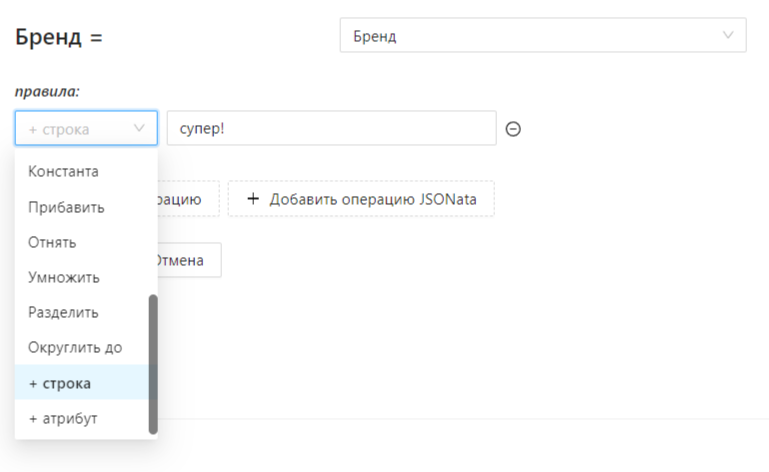The image size is (769, 472).
Task: Choose the Разделить operation
Action: pyautogui.click(x=63, y=312)
